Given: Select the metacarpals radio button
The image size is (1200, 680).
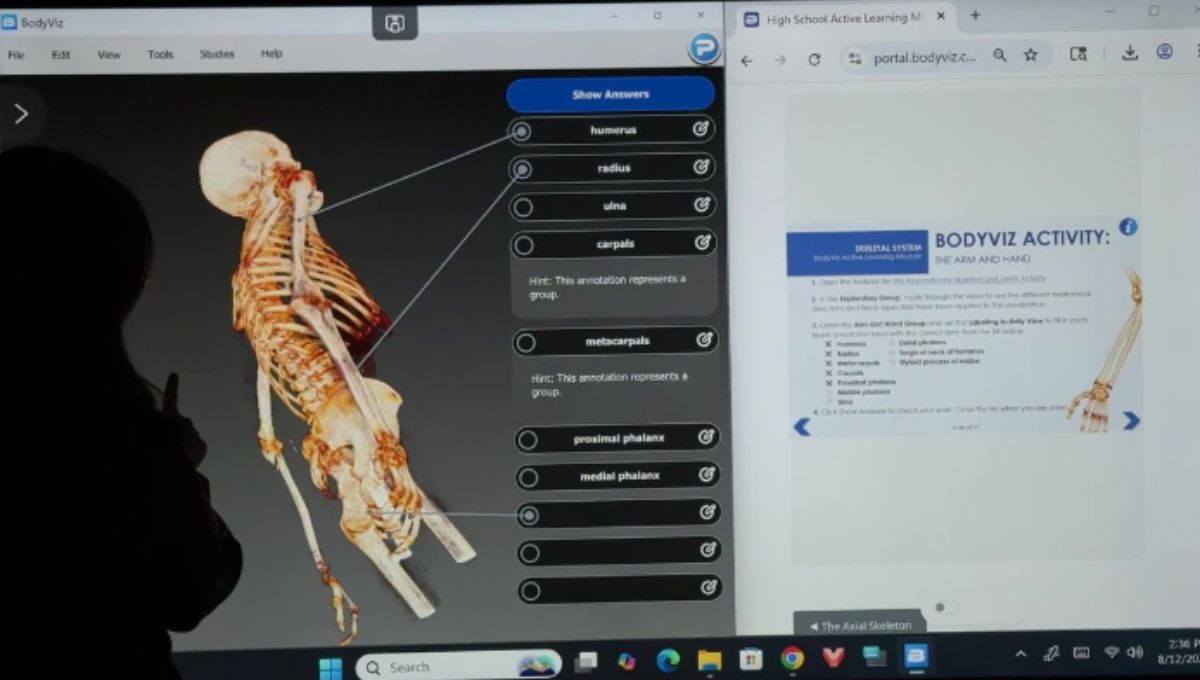Looking at the screenshot, I should (x=525, y=343).
